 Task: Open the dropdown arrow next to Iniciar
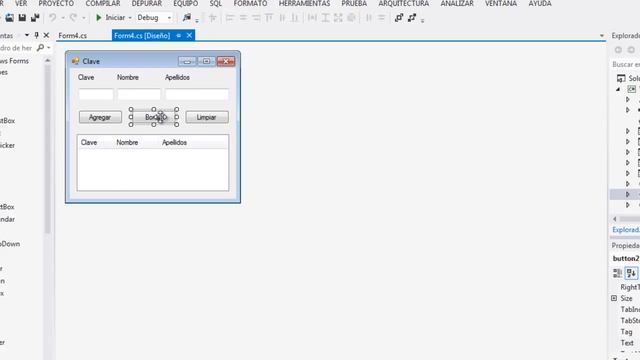pos(130,18)
